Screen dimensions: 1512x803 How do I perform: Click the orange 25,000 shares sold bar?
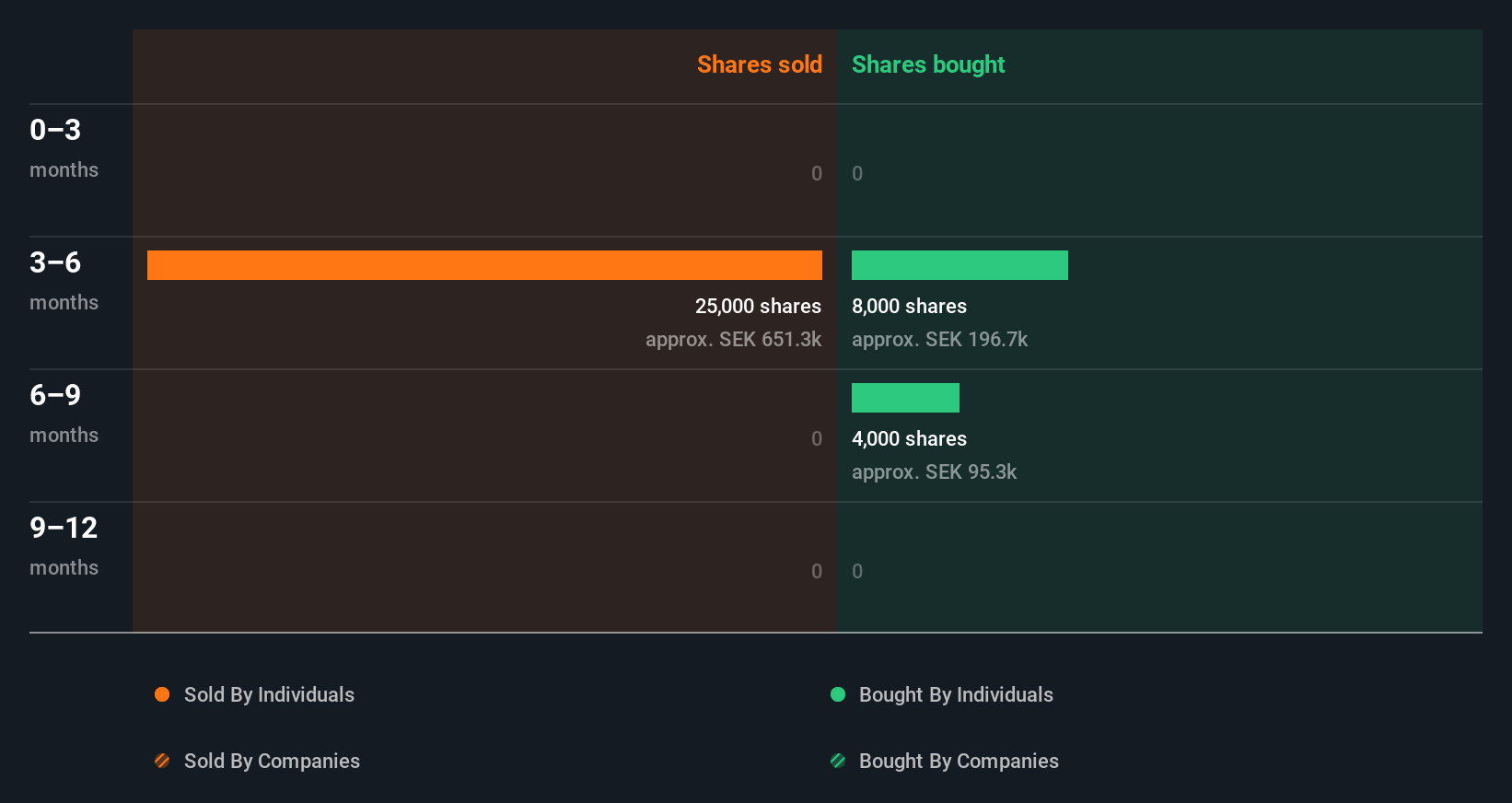click(484, 265)
